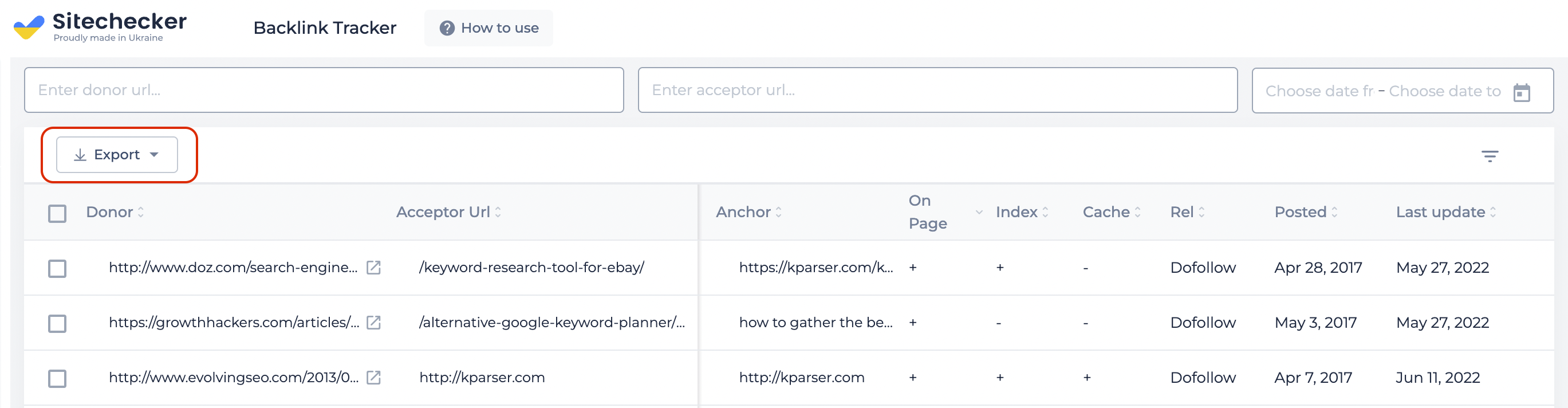
Task: Open the Export dropdown
Action: [x=117, y=155]
